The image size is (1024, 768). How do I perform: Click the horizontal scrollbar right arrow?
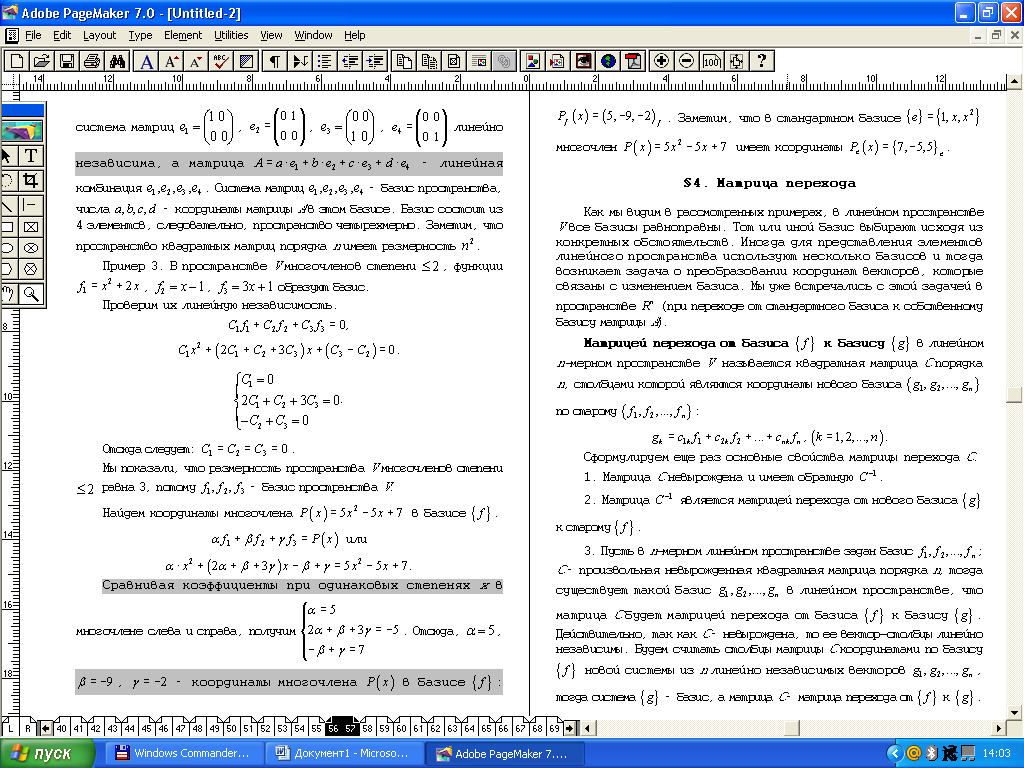(999, 728)
